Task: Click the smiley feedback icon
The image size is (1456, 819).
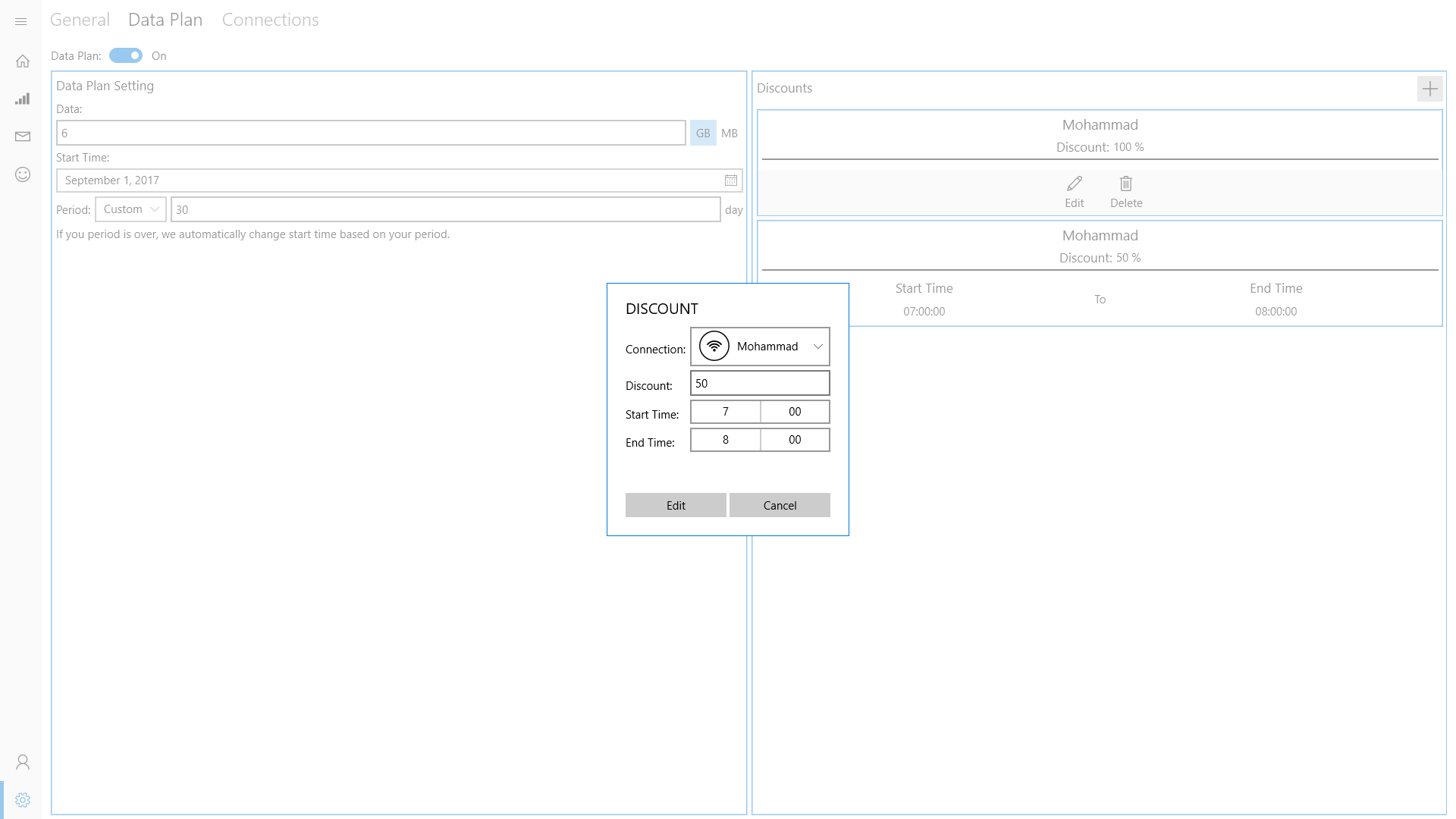Action: click(23, 174)
